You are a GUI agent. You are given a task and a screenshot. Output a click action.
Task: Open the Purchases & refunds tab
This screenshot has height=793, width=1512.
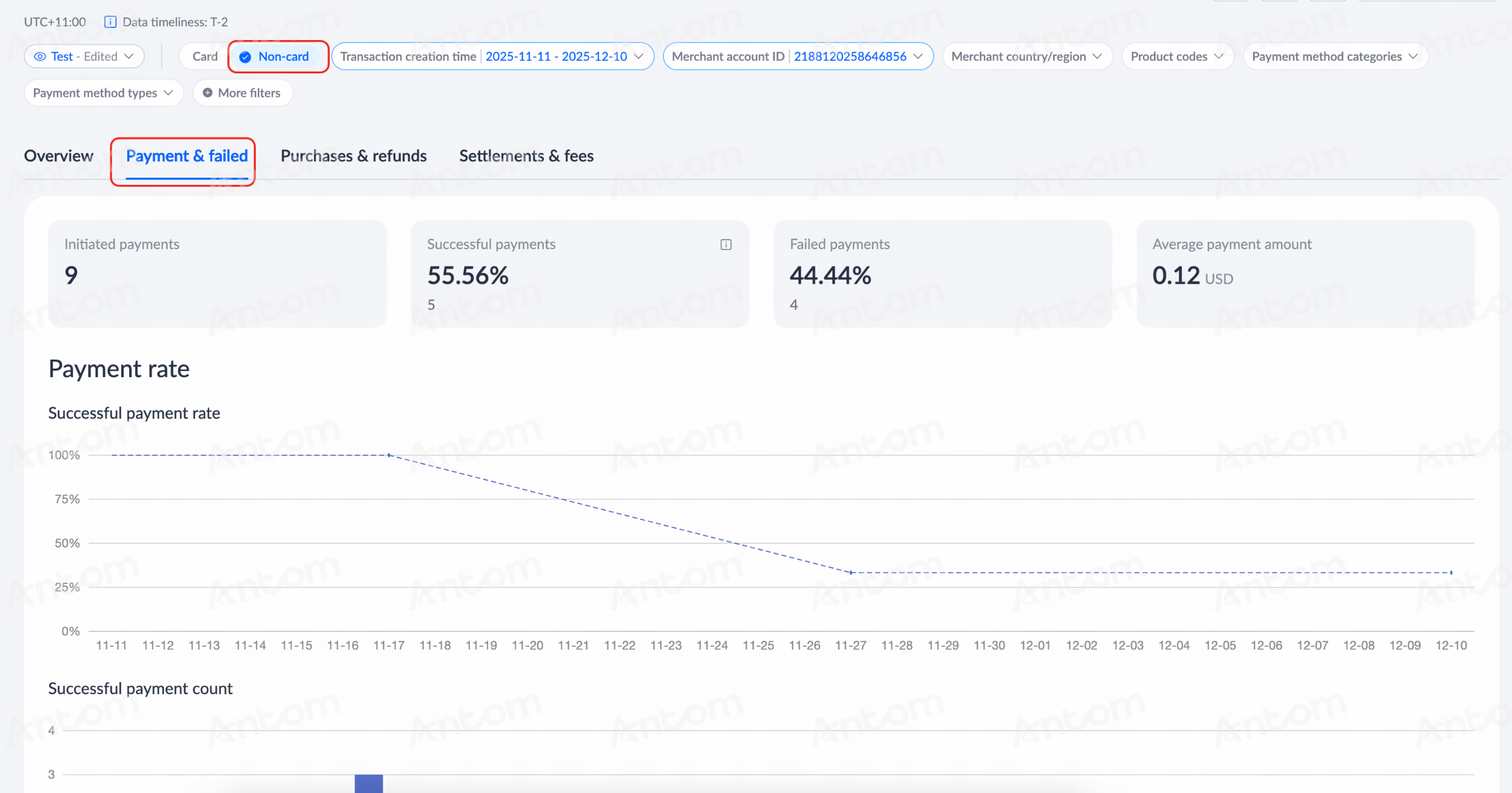353,156
